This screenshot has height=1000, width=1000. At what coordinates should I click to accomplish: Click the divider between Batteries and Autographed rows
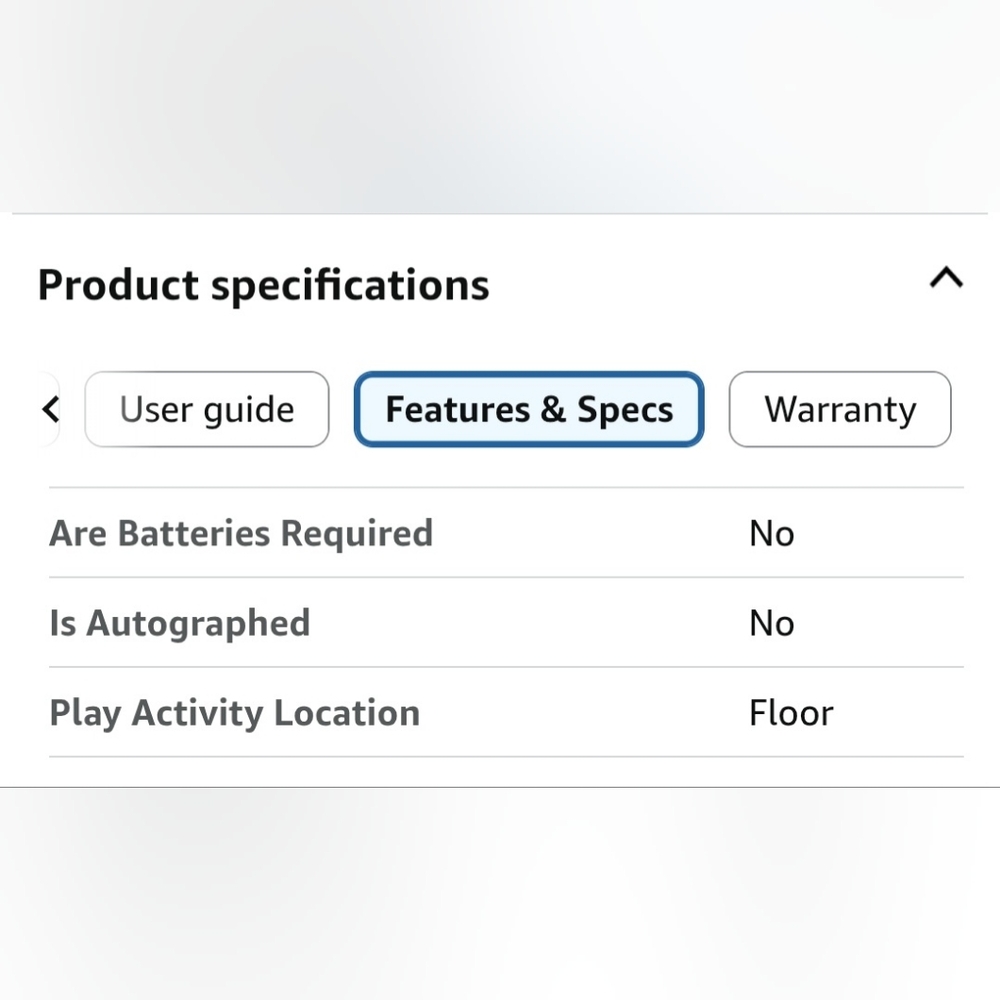pyautogui.click(x=506, y=577)
